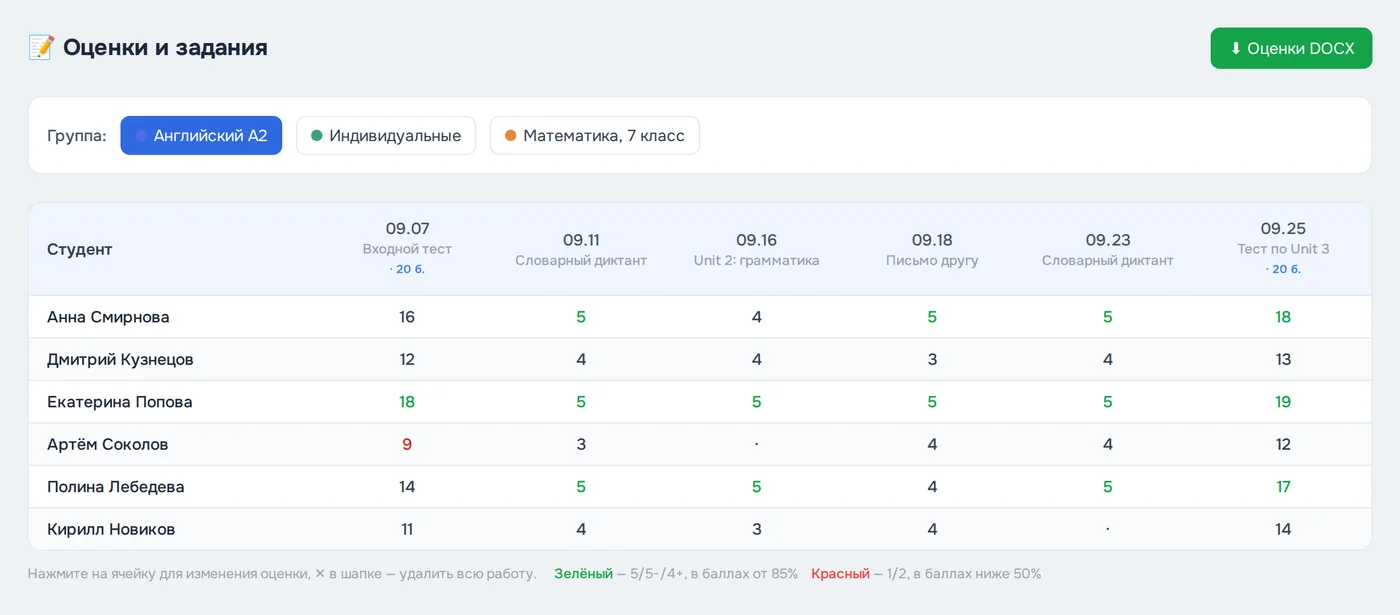Edit Кирилл Новиков's 09.25 score of 14

pos(1283,529)
